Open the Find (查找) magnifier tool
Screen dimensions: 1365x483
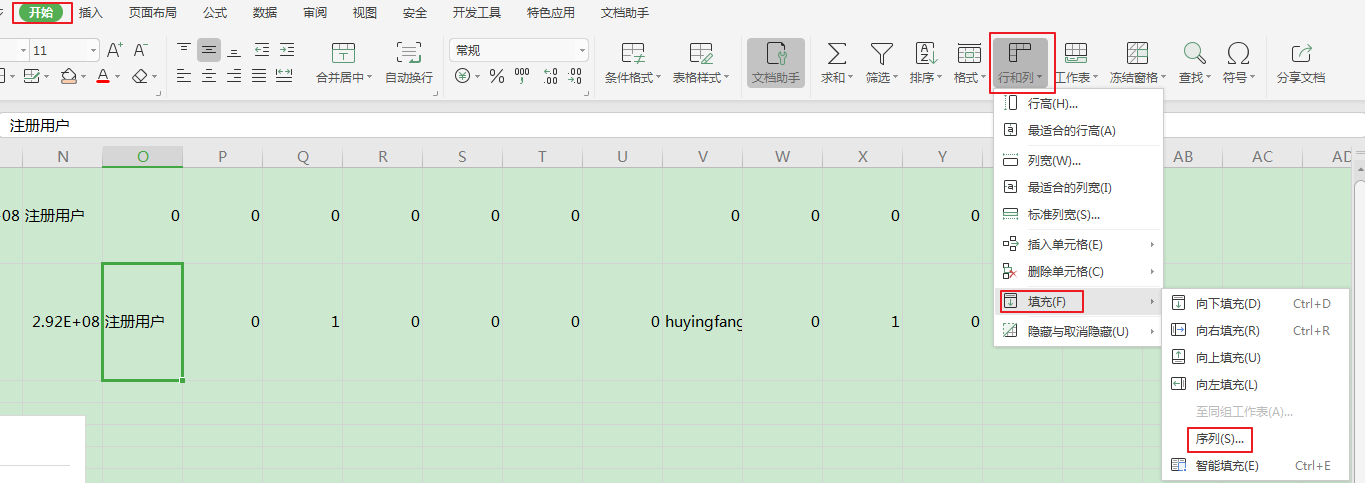pos(1193,54)
